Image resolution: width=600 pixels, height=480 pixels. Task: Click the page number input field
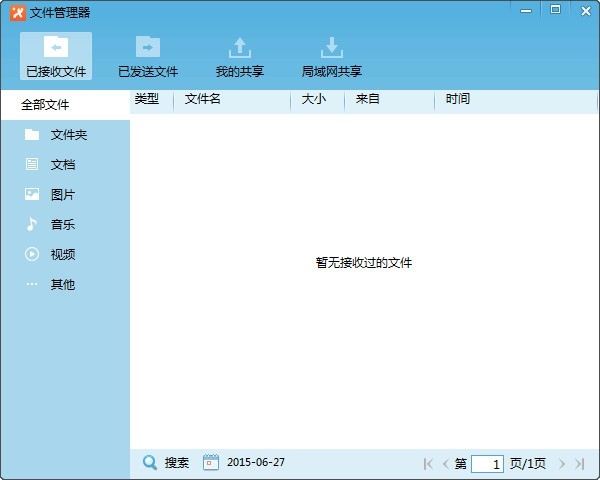pos(487,464)
